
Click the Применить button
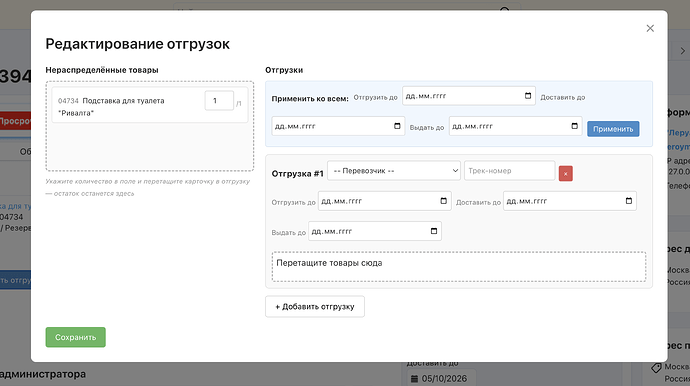coord(613,129)
